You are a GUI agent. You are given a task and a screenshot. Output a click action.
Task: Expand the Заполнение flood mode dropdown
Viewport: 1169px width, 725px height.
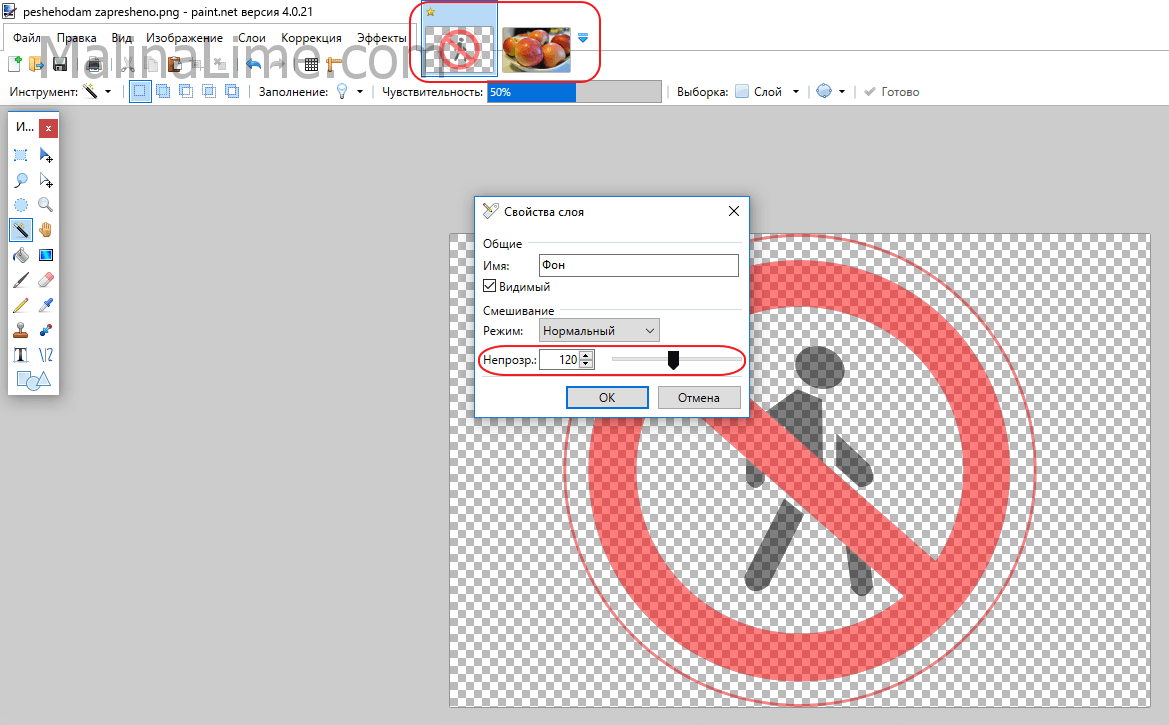coord(346,91)
